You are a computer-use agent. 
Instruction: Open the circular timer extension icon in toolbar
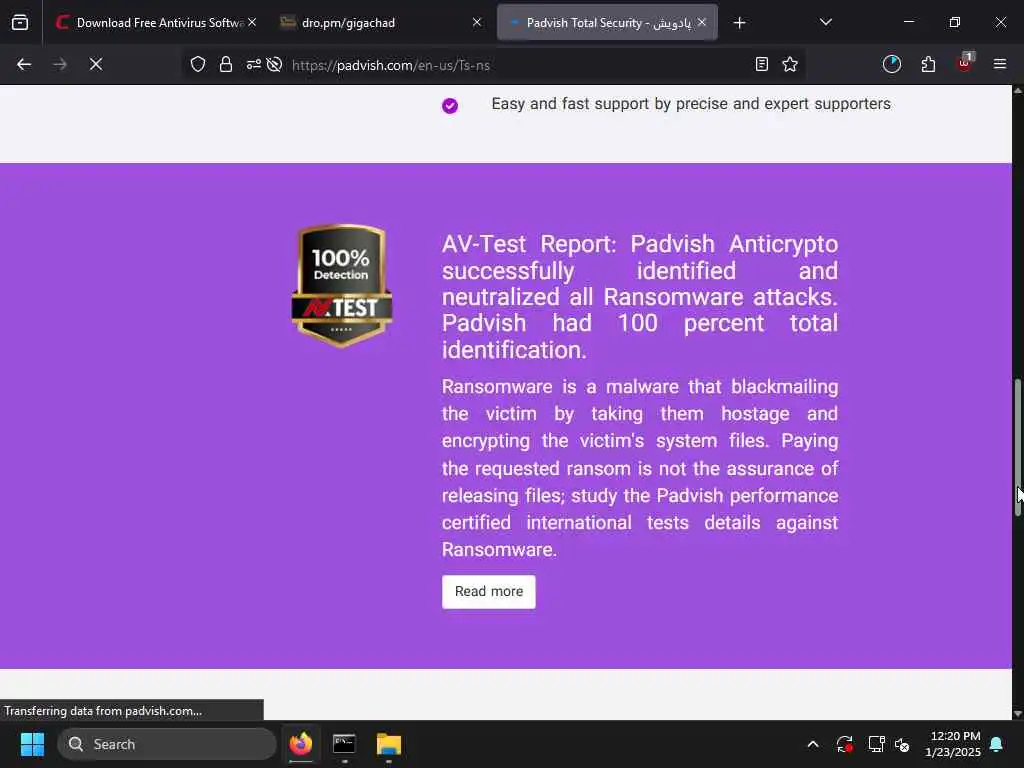click(x=891, y=64)
